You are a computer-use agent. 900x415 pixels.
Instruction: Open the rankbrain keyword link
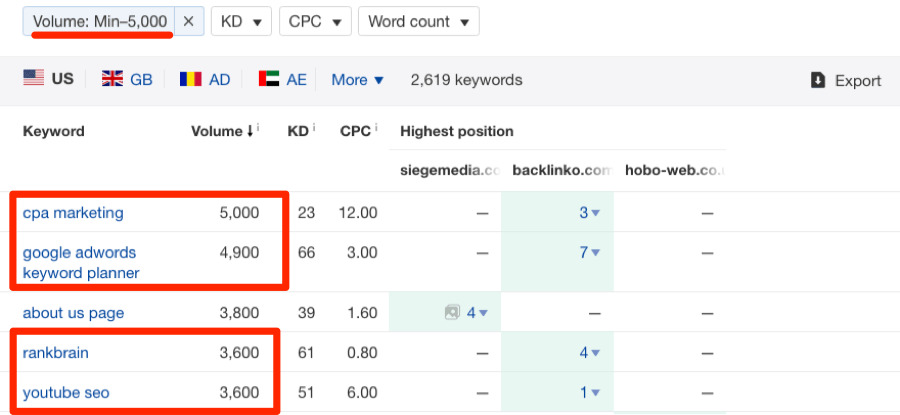click(x=56, y=352)
